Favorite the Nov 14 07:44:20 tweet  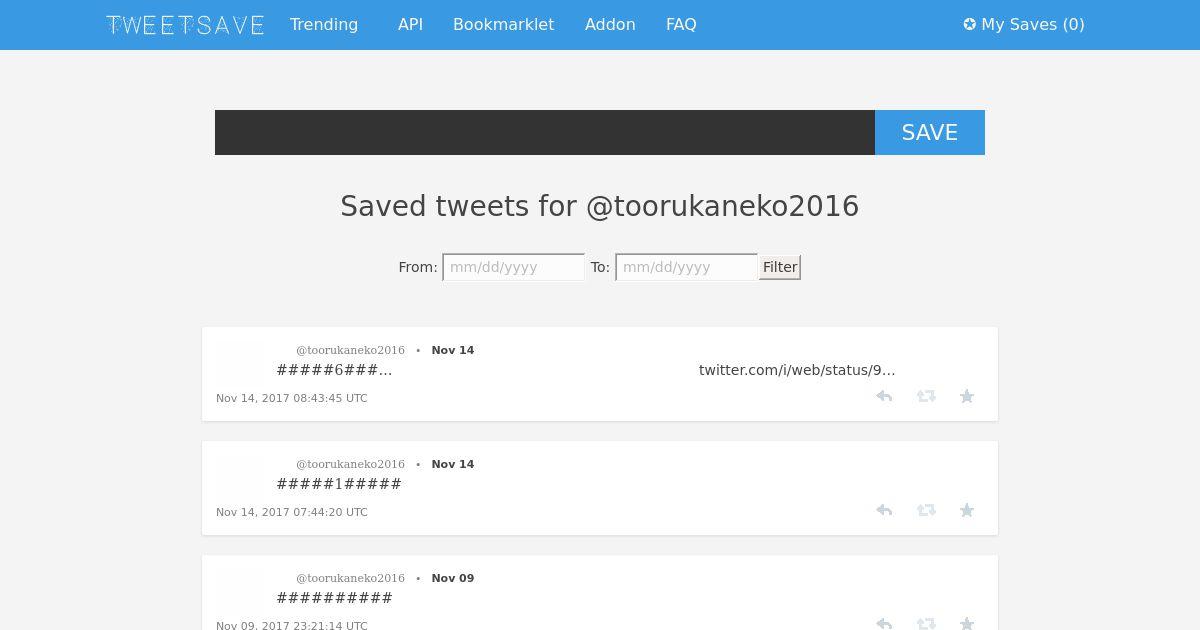(x=967, y=510)
